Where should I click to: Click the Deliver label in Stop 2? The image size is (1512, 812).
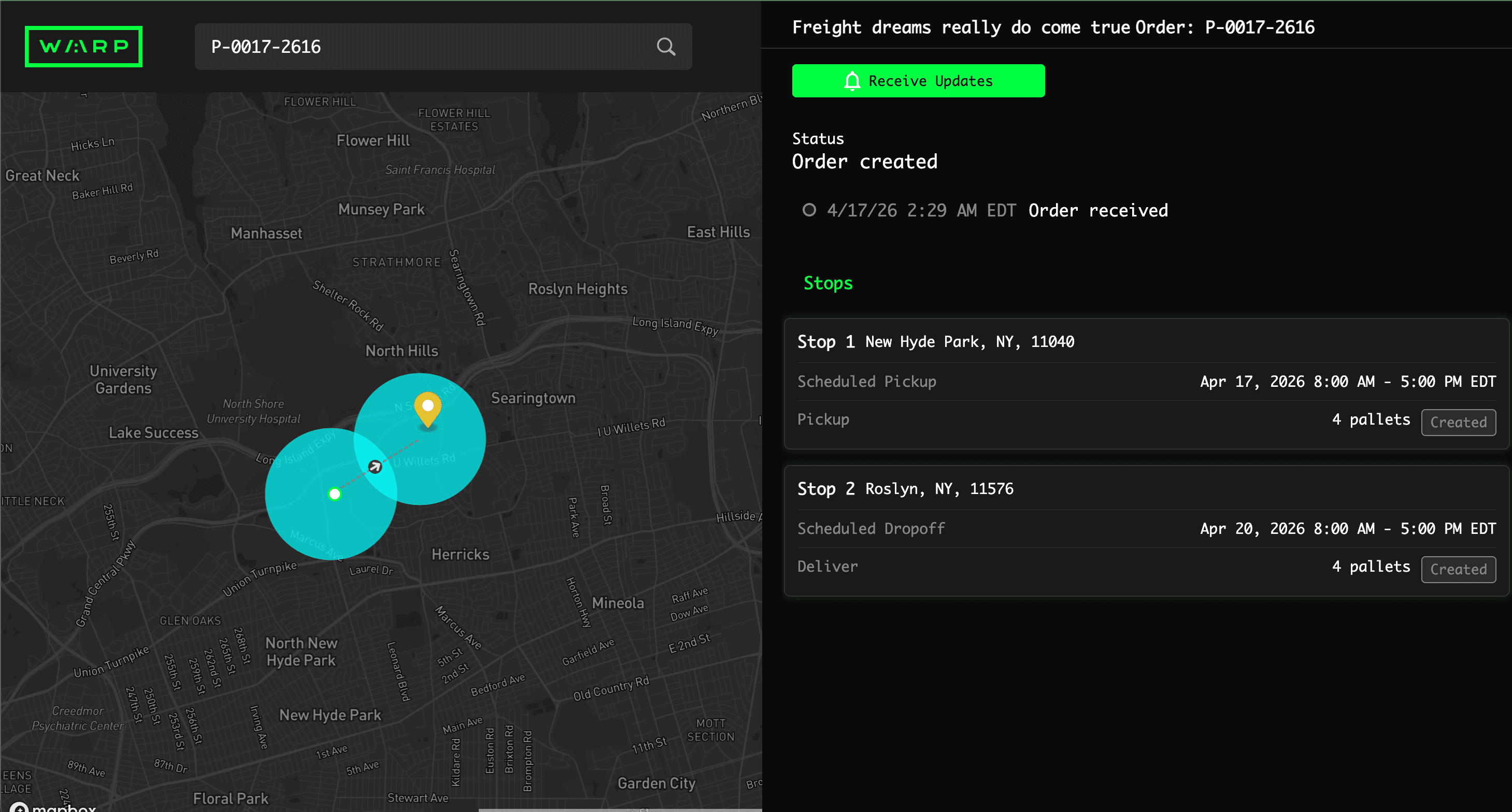click(828, 567)
